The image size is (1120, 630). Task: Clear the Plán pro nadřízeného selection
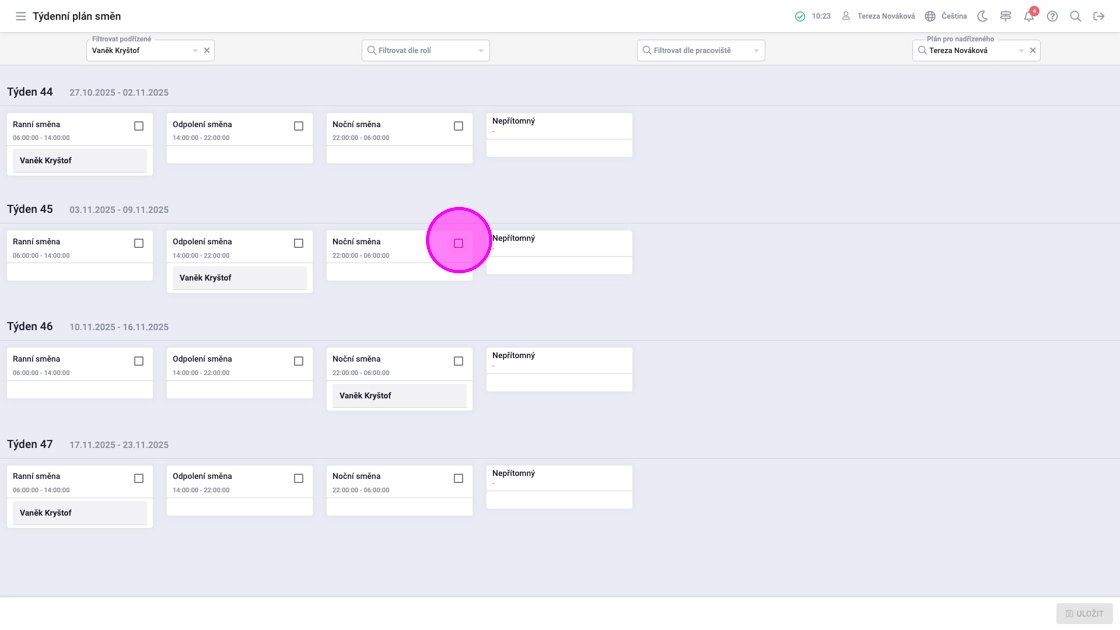coord(1033,51)
